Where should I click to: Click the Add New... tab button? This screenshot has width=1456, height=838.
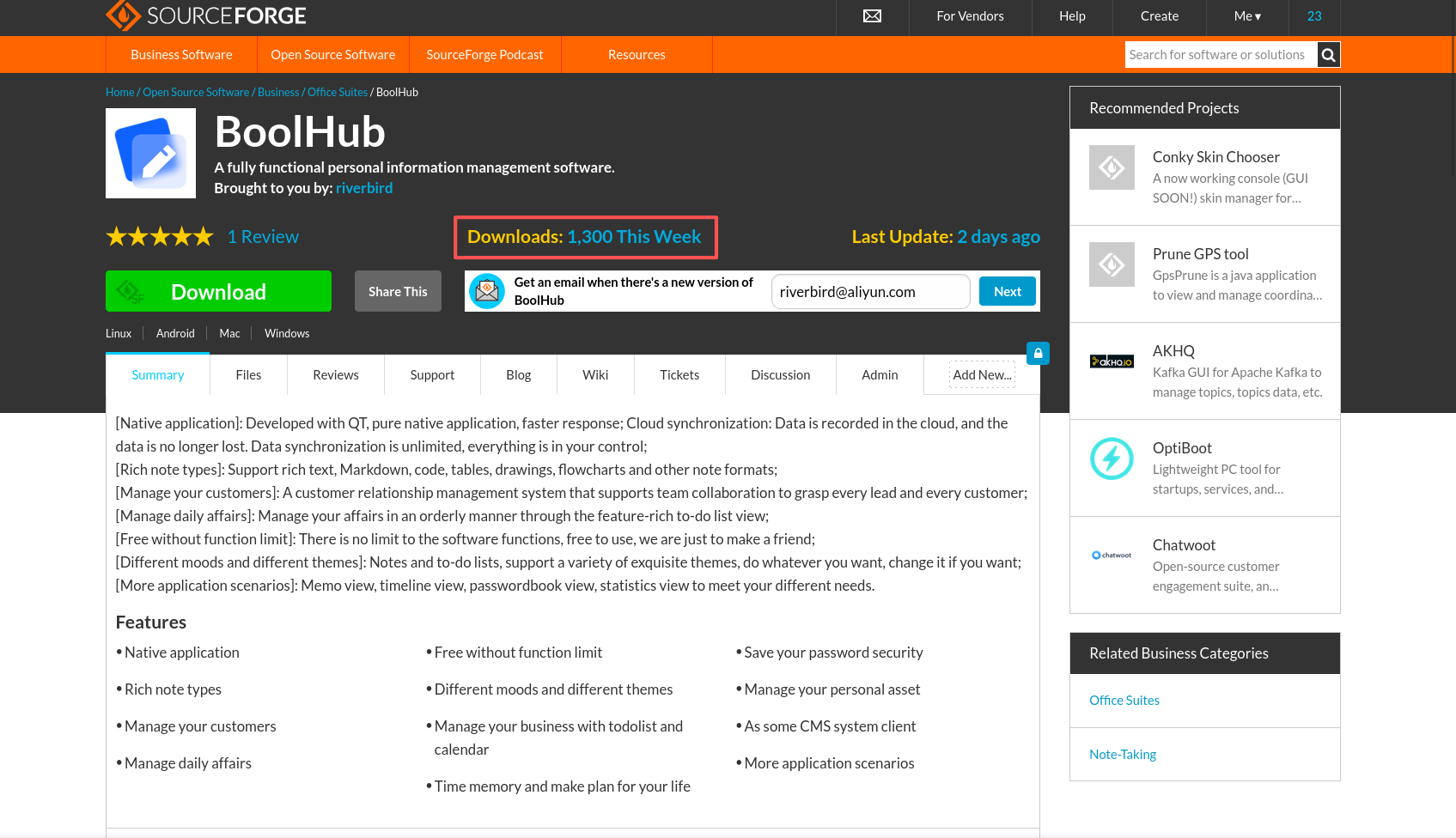(982, 375)
